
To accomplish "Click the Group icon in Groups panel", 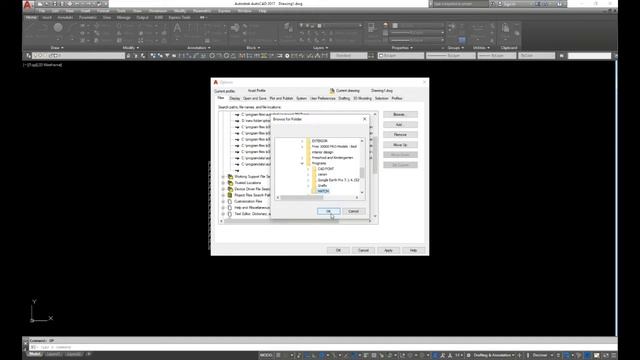I will [x=451, y=27].
